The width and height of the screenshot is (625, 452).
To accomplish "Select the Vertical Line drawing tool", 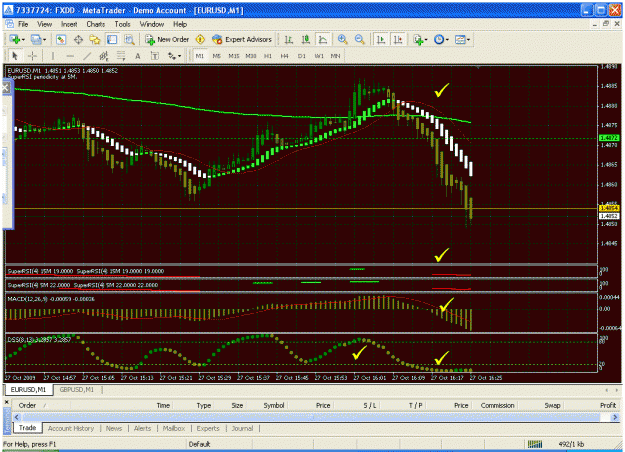I will [x=52, y=56].
